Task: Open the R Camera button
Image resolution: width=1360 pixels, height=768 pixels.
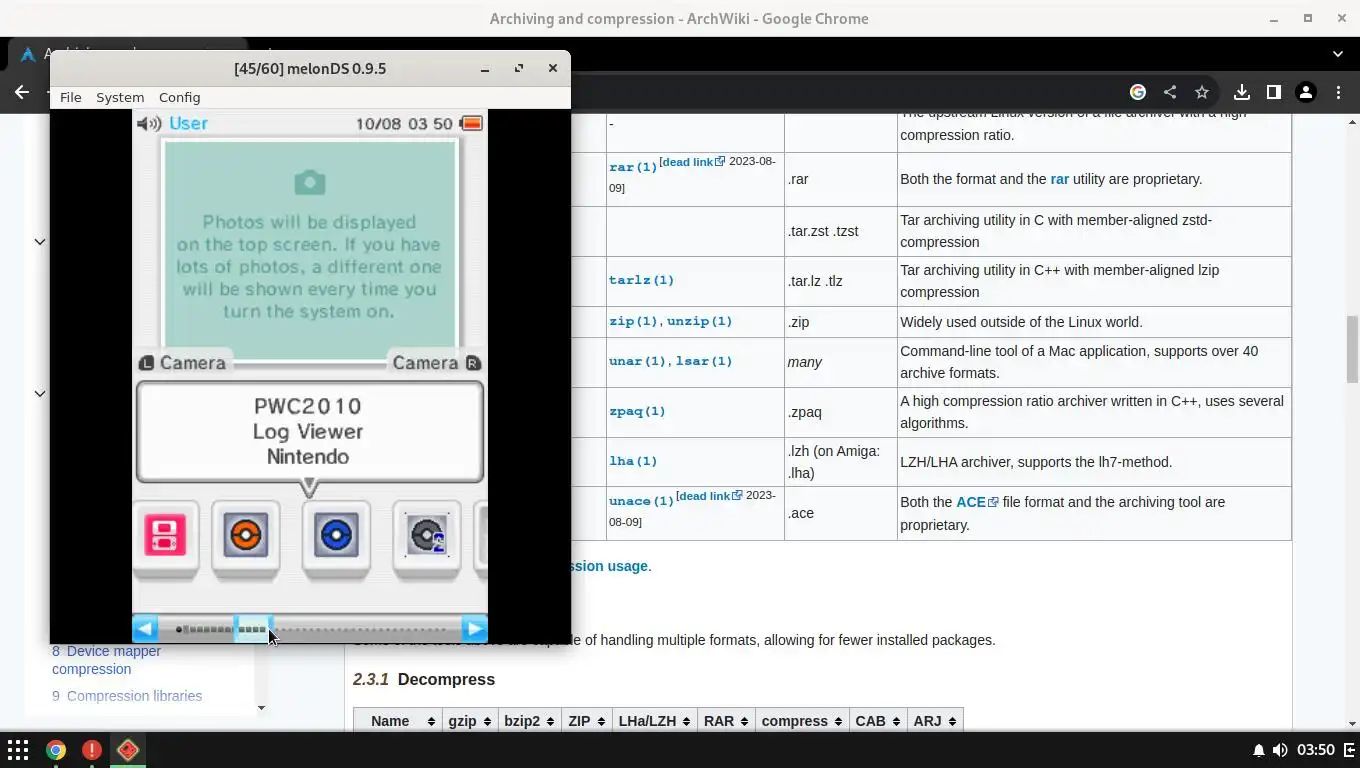Action: [435, 363]
